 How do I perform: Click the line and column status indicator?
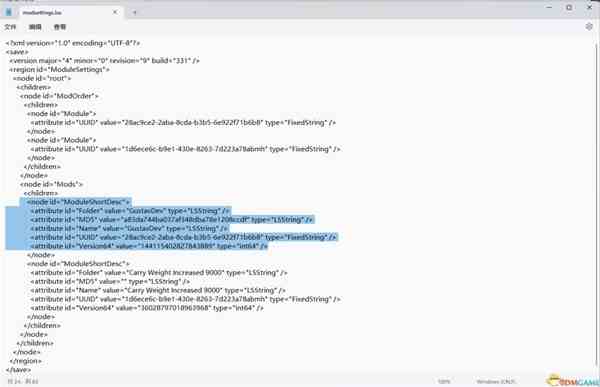click(23, 381)
